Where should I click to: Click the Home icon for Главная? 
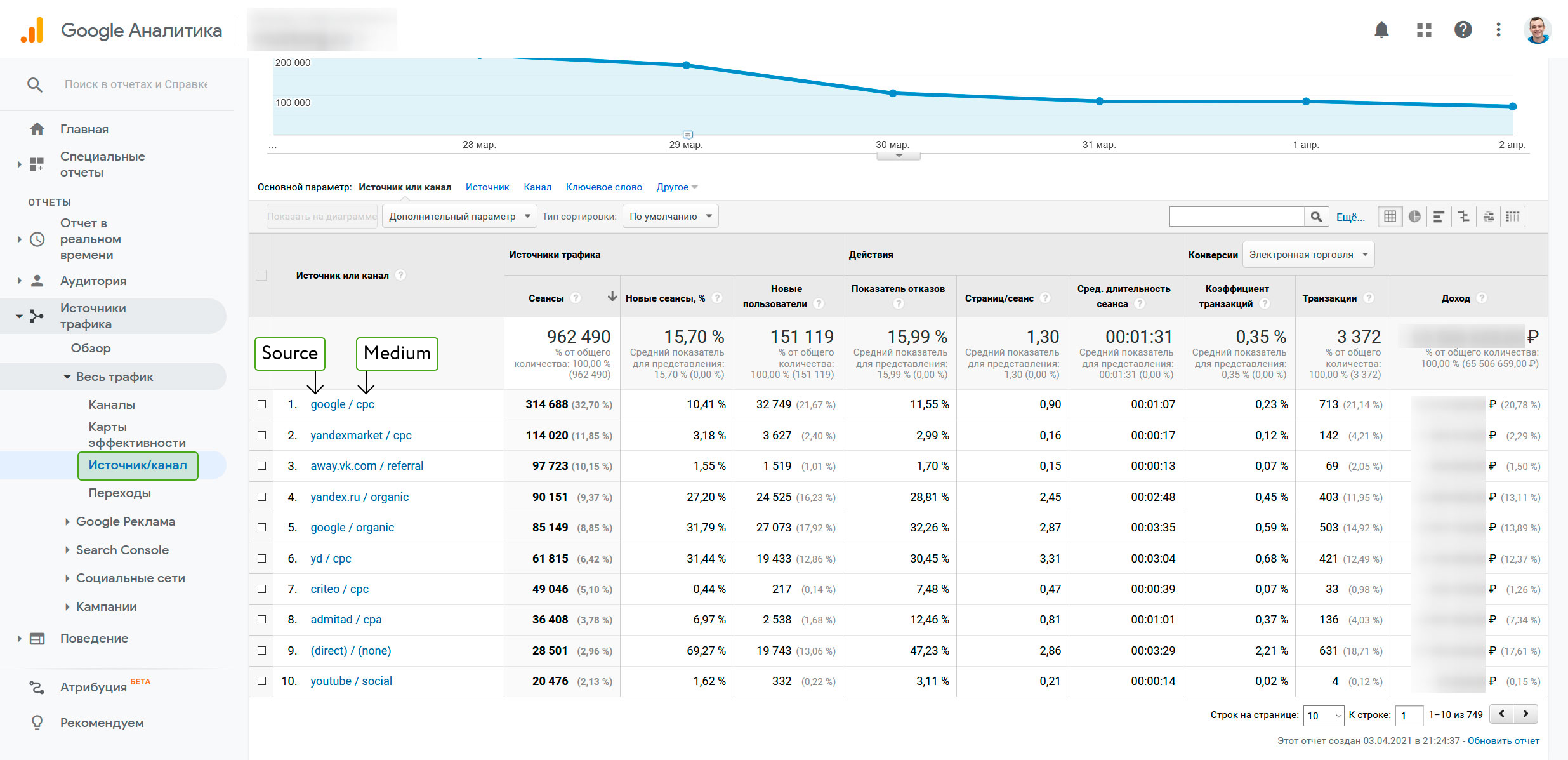(x=37, y=129)
